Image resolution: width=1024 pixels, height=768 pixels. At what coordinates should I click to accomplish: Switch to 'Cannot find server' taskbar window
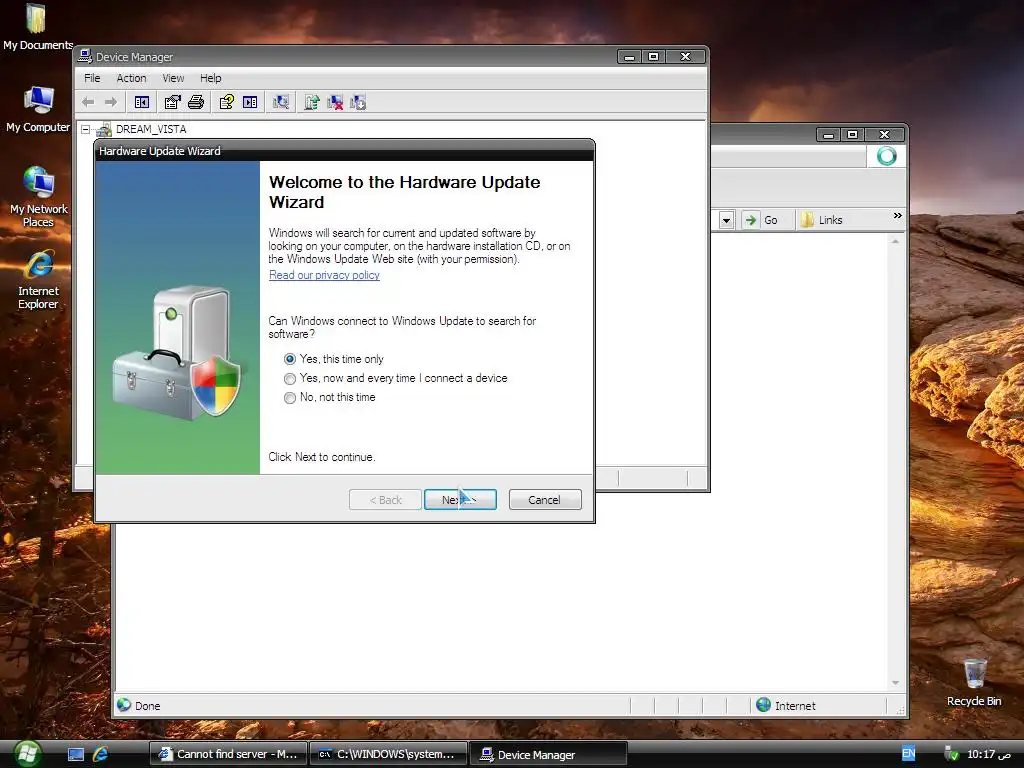coord(228,754)
